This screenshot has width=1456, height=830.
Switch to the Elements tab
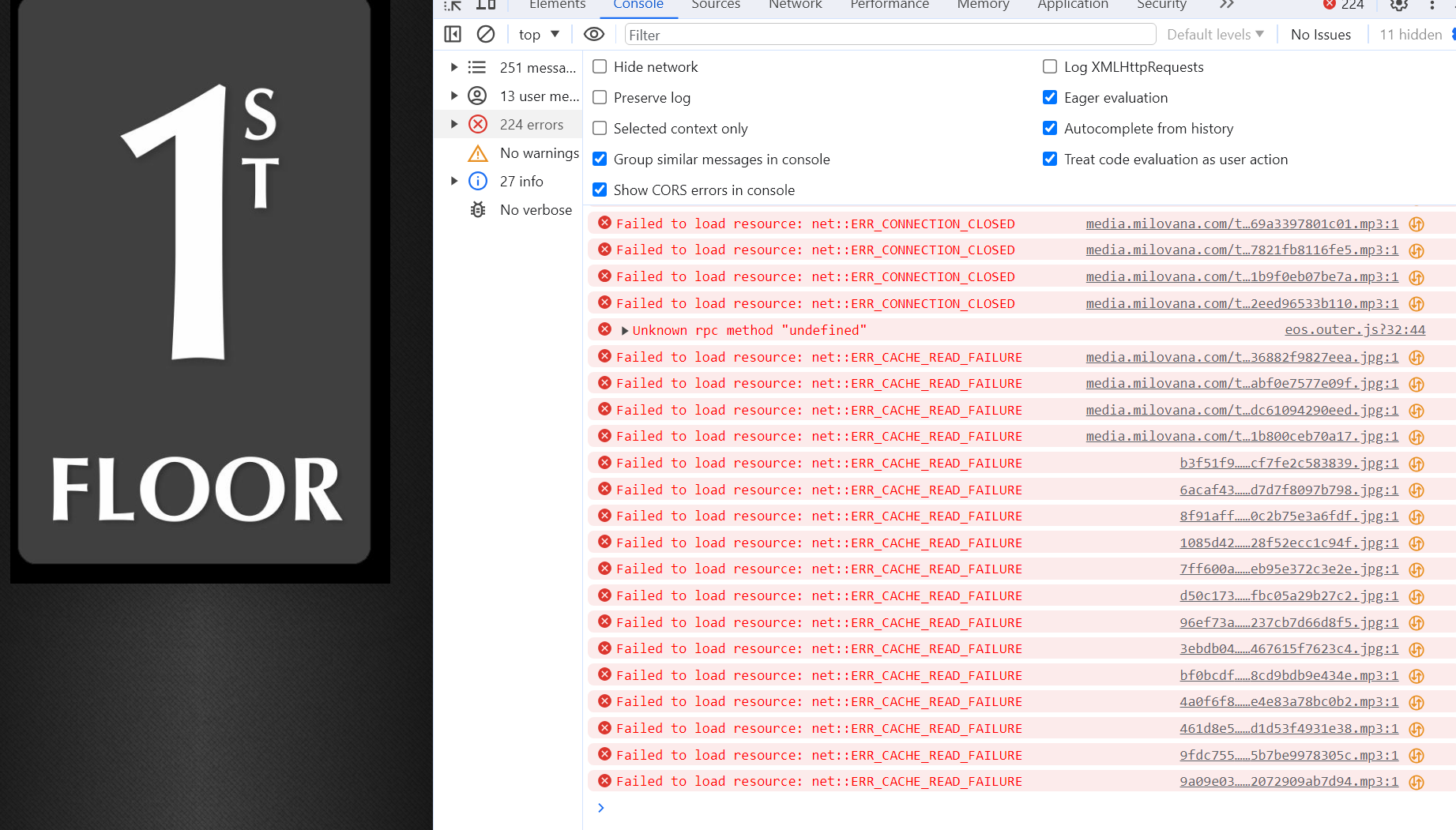coord(557,5)
